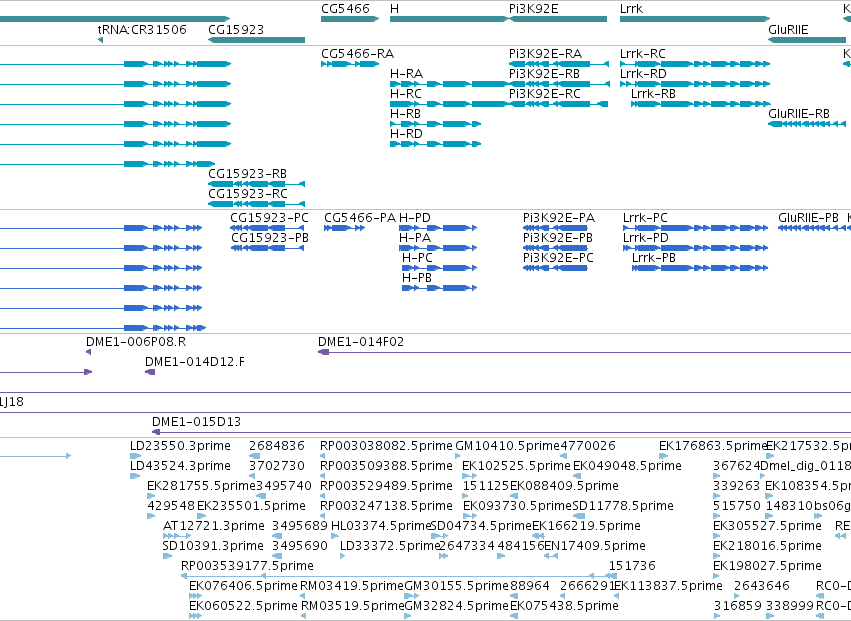Viewport: 851px width, 621px height.
Task: Click the Lrrk-RC transcript label
Action: click(x=643, y=54)
